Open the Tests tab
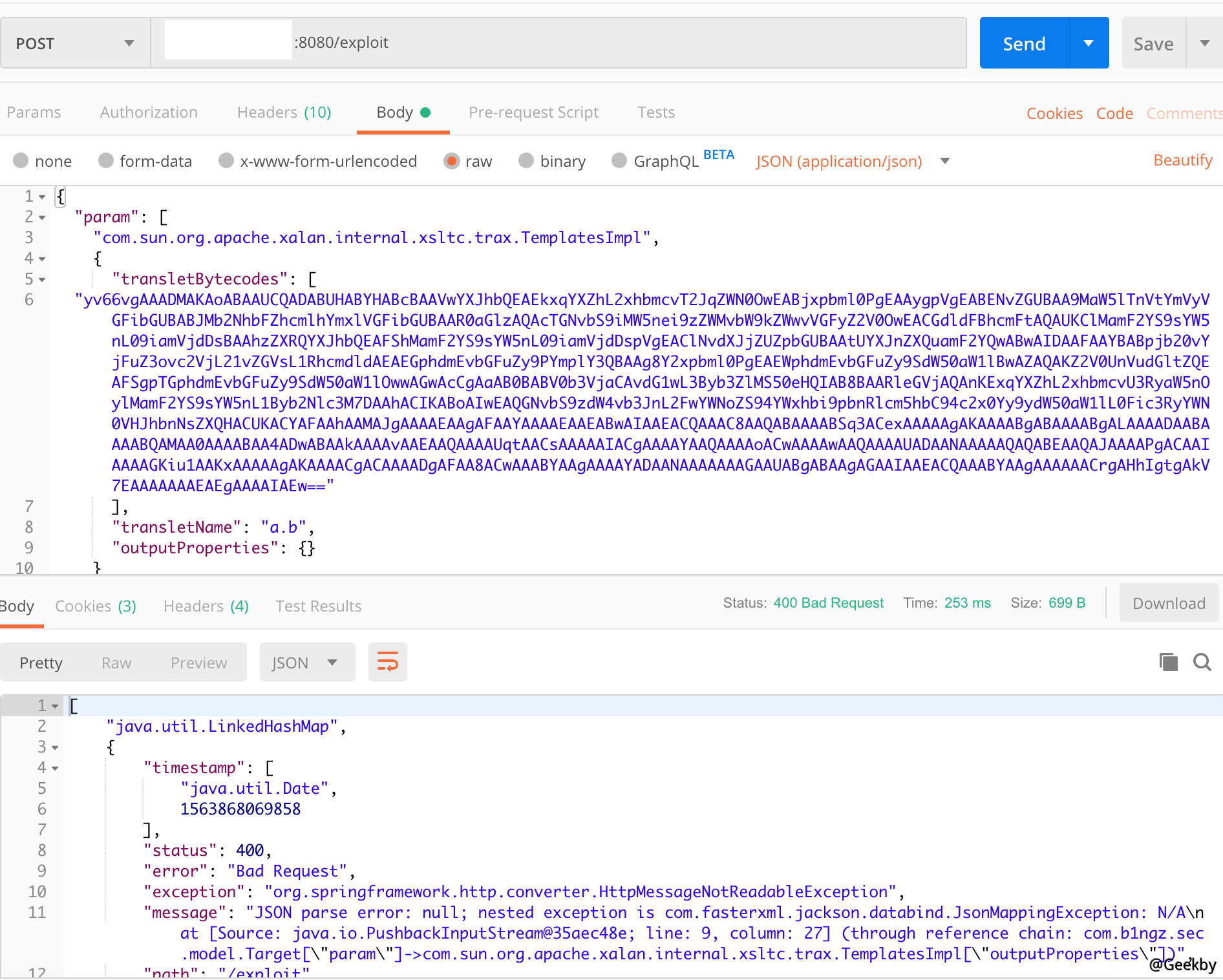This screenshot has height=980, width=1223. 655,112
